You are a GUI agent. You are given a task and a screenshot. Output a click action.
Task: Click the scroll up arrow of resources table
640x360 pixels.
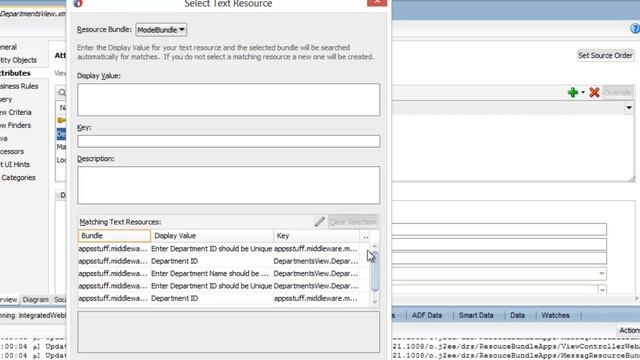coord(375,246)
